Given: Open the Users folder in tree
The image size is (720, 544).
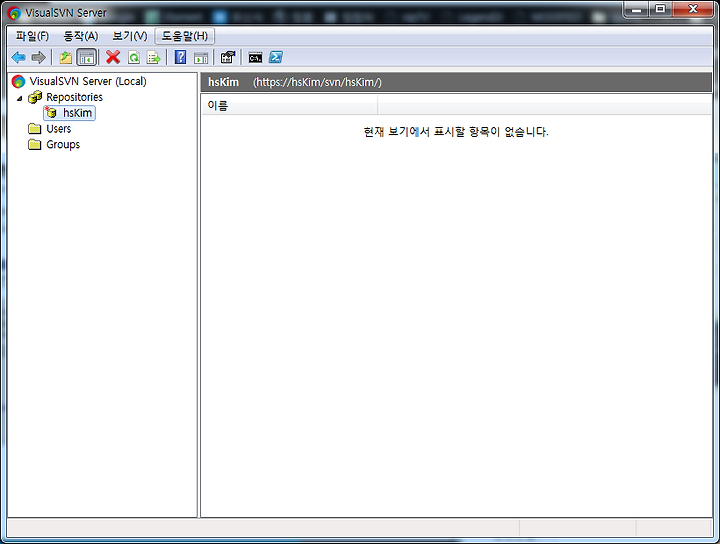Looking at the screenshot, I should click(59, 129).
